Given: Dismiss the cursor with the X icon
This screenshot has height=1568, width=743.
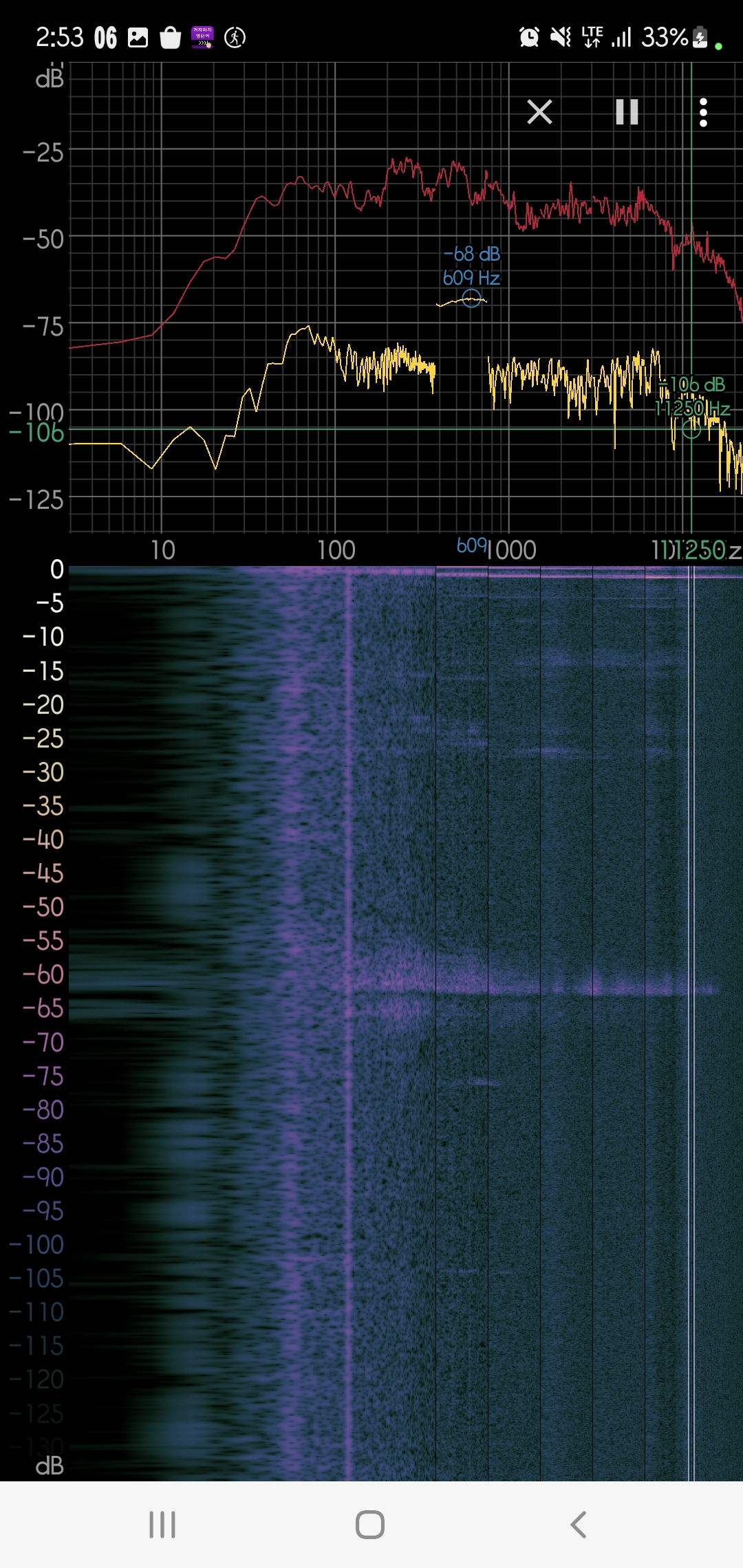Looking at the screenshot, I should [x=539, y=111].
